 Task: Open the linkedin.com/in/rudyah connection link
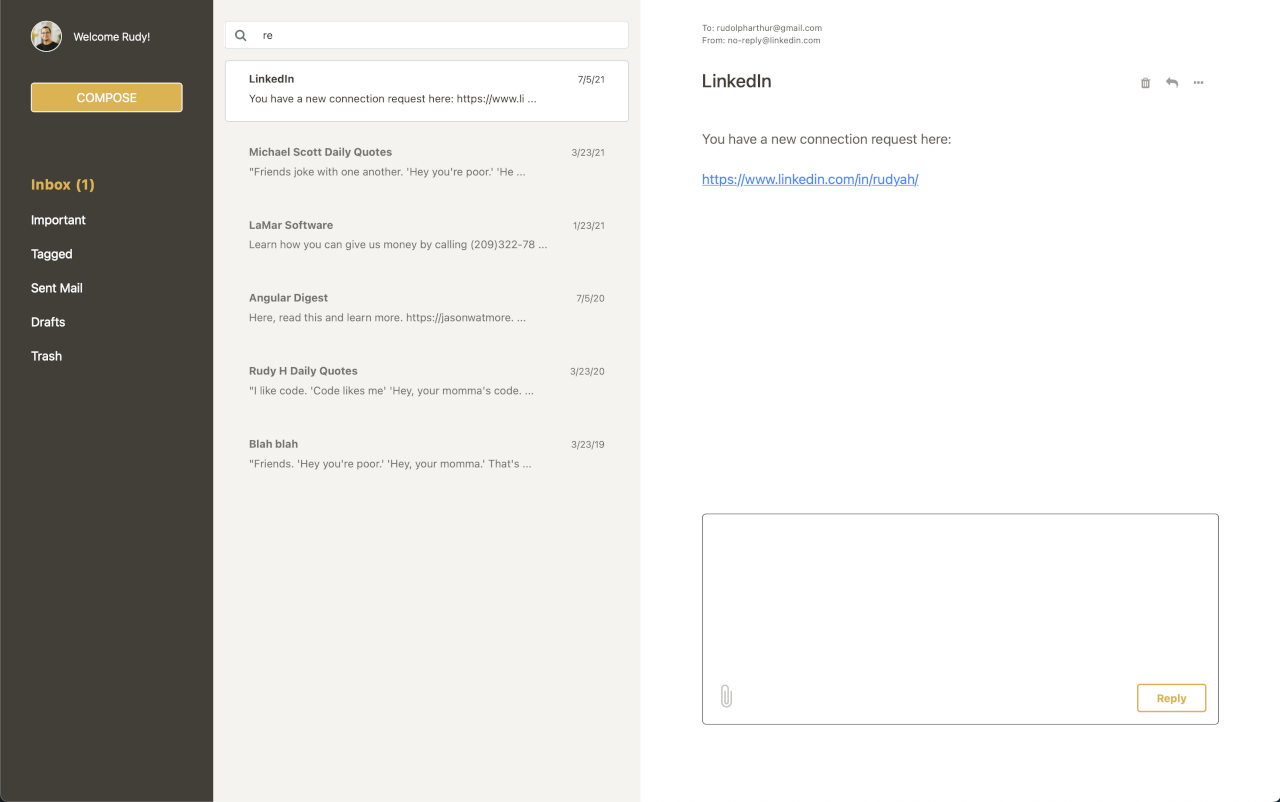[810, 179]
